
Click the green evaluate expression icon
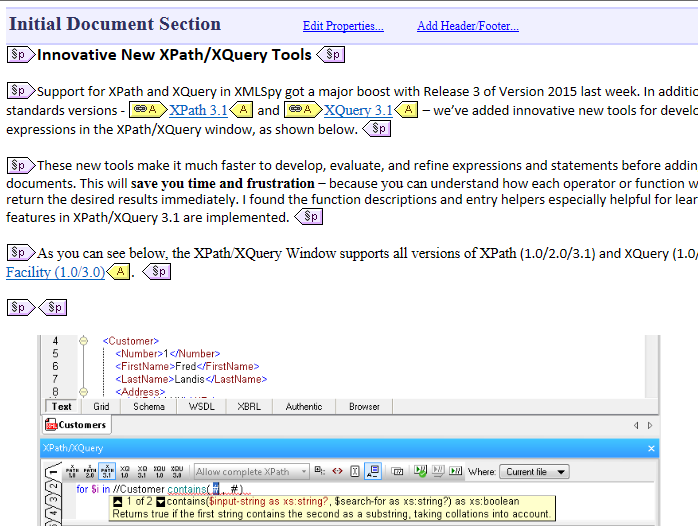coord(420,471)
